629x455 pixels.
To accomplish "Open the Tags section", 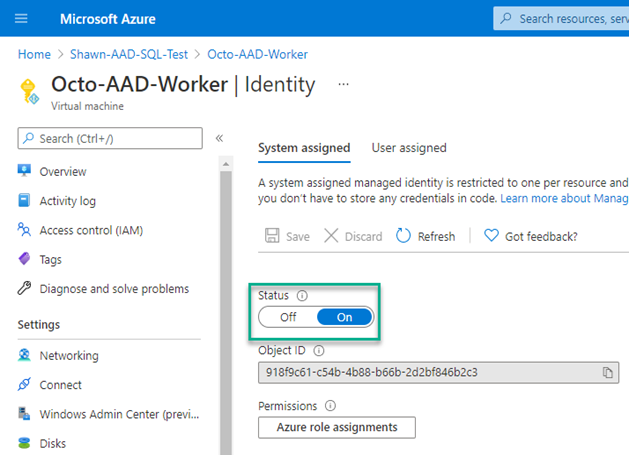I will click(51, 259).
